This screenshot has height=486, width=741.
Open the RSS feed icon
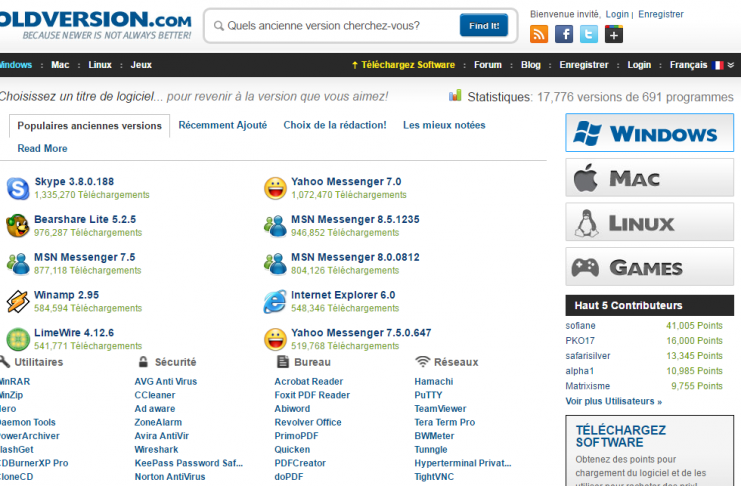[x=539, y=35]
